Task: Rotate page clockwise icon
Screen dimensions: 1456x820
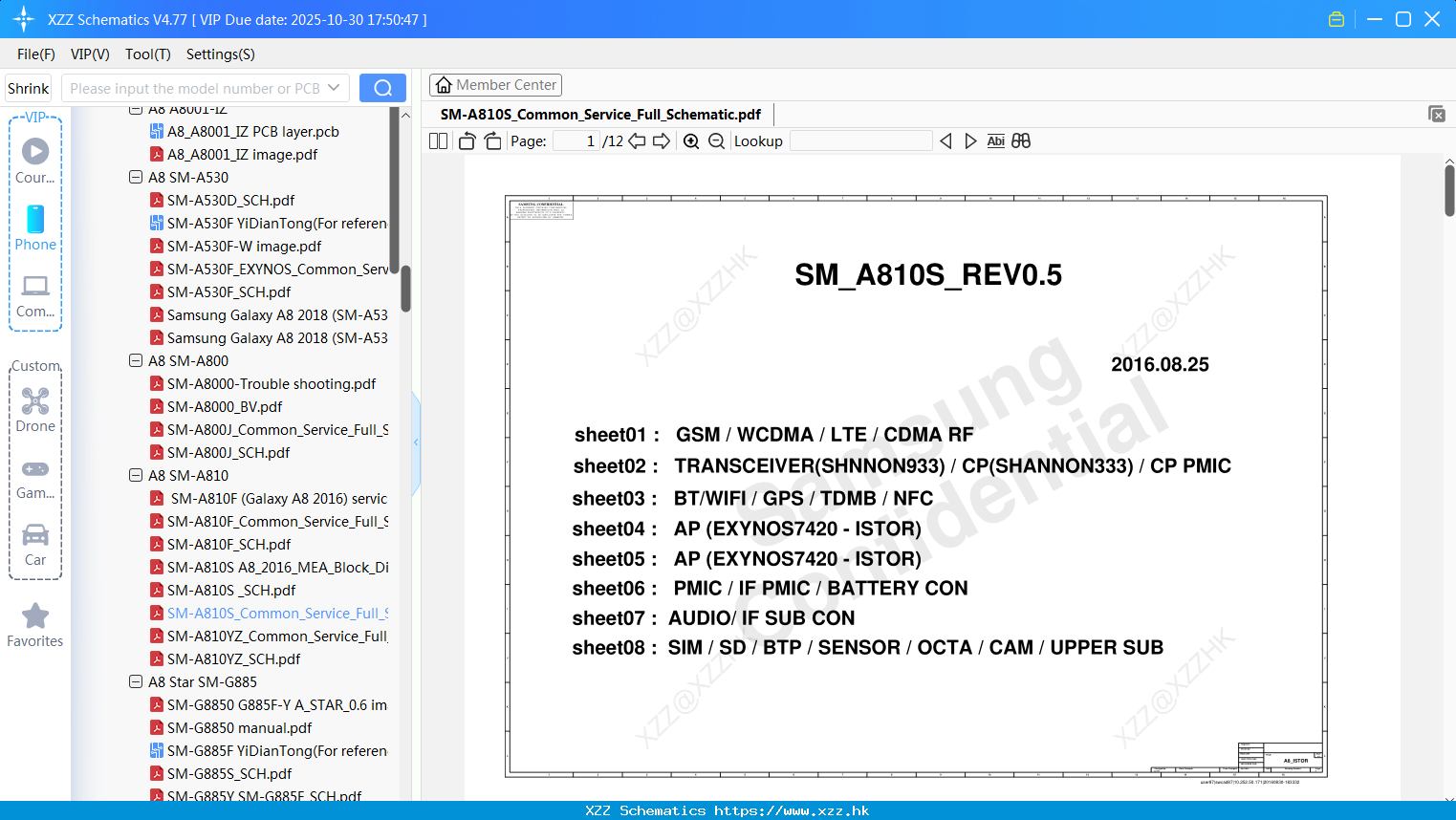Action: pos(492,141)
